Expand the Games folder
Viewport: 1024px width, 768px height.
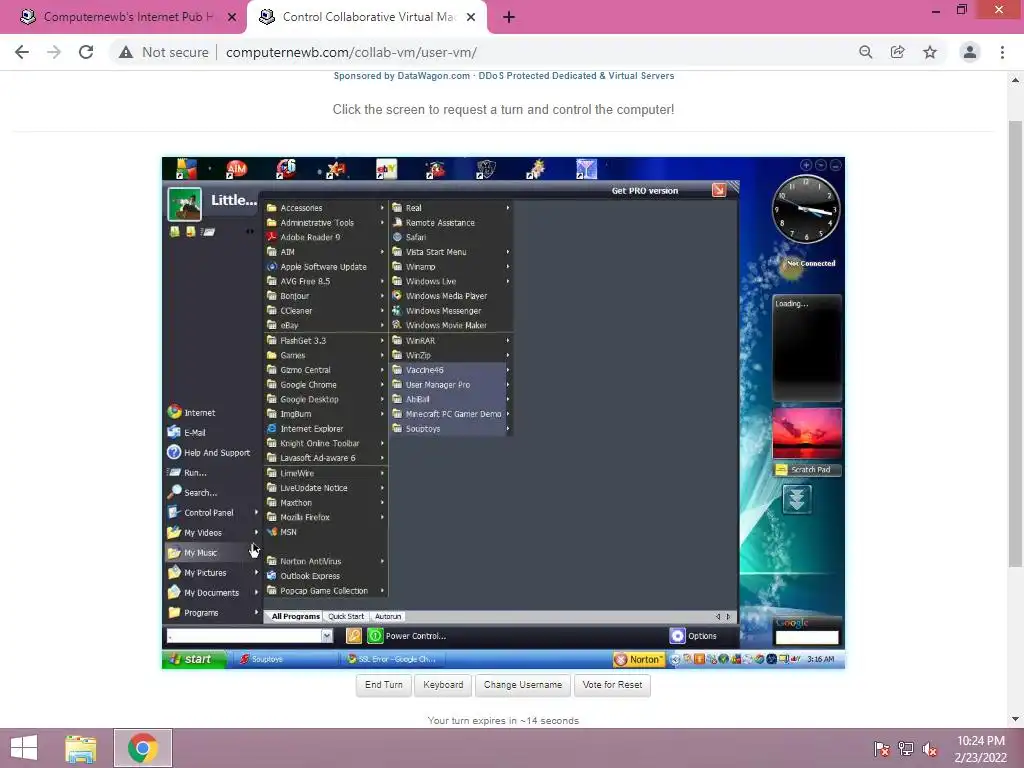(x=325, y=355)
